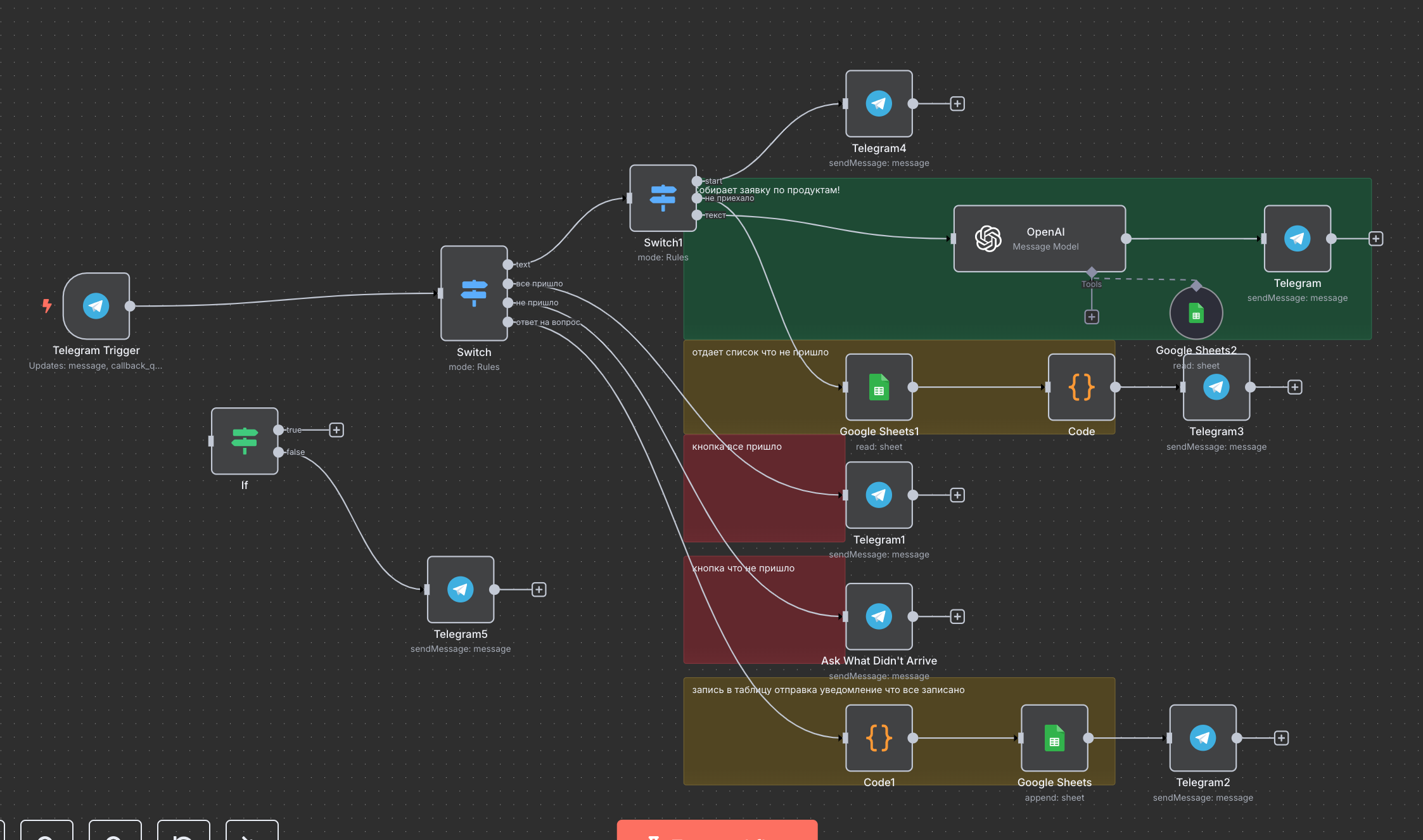Select the Google Sheets2 tool node
This screenshot has width=1423, height=840.
(x=1196, y=314)
